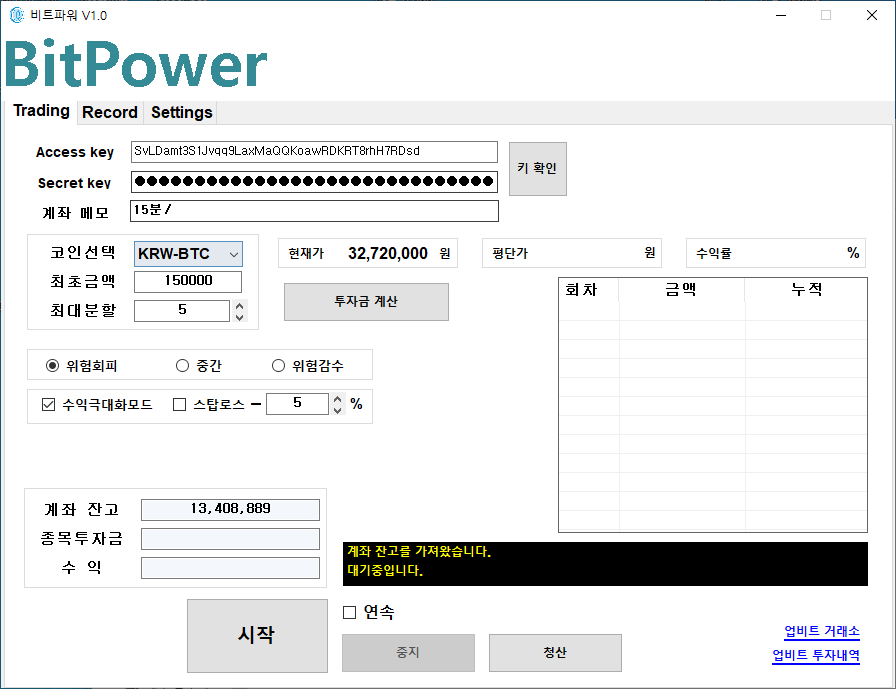Open the Settings tab

click(x=182, y=112)
